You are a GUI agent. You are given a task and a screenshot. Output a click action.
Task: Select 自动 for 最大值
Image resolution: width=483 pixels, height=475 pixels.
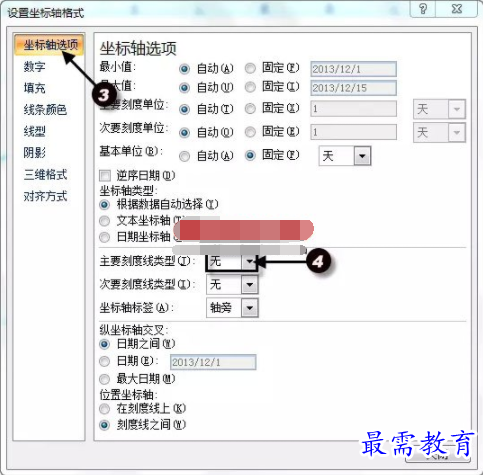click(x=184, y=88)
